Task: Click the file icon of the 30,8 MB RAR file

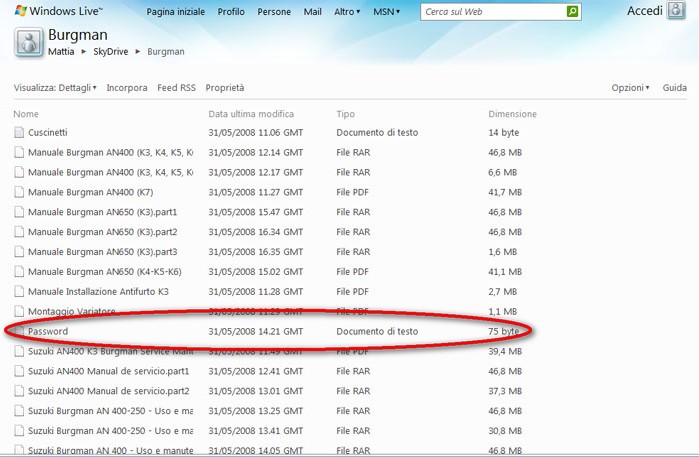Action: coord(19,431)
